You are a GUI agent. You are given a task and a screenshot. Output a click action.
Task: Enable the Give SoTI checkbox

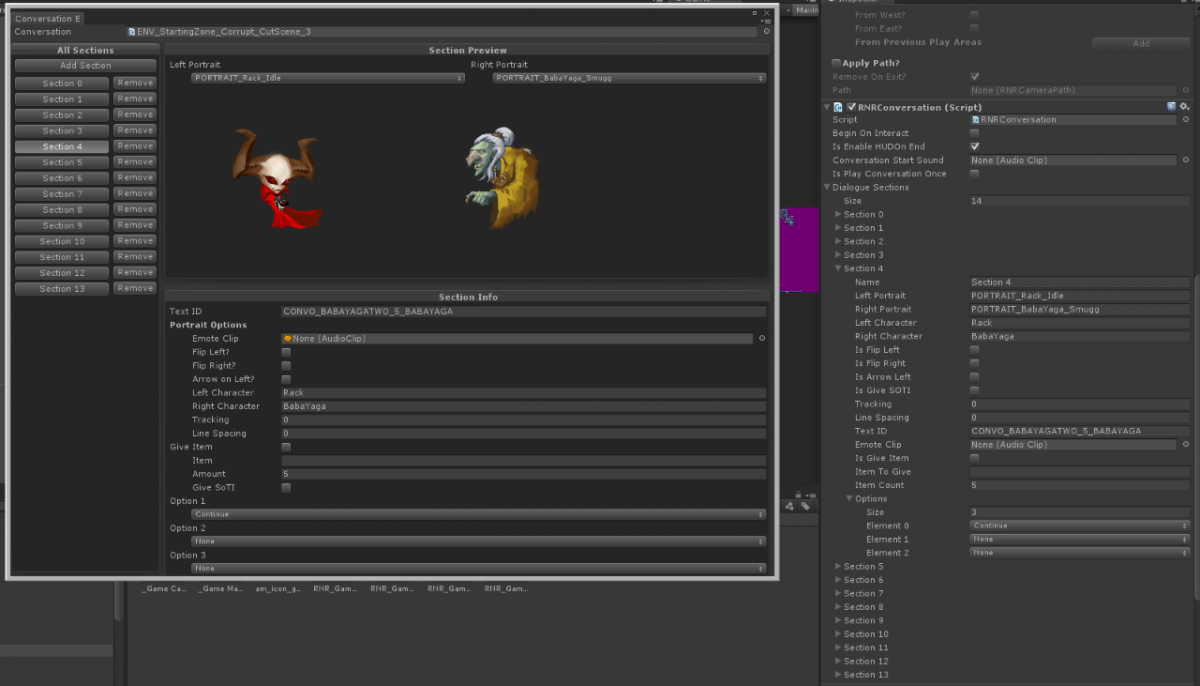[x=286, y=488]
